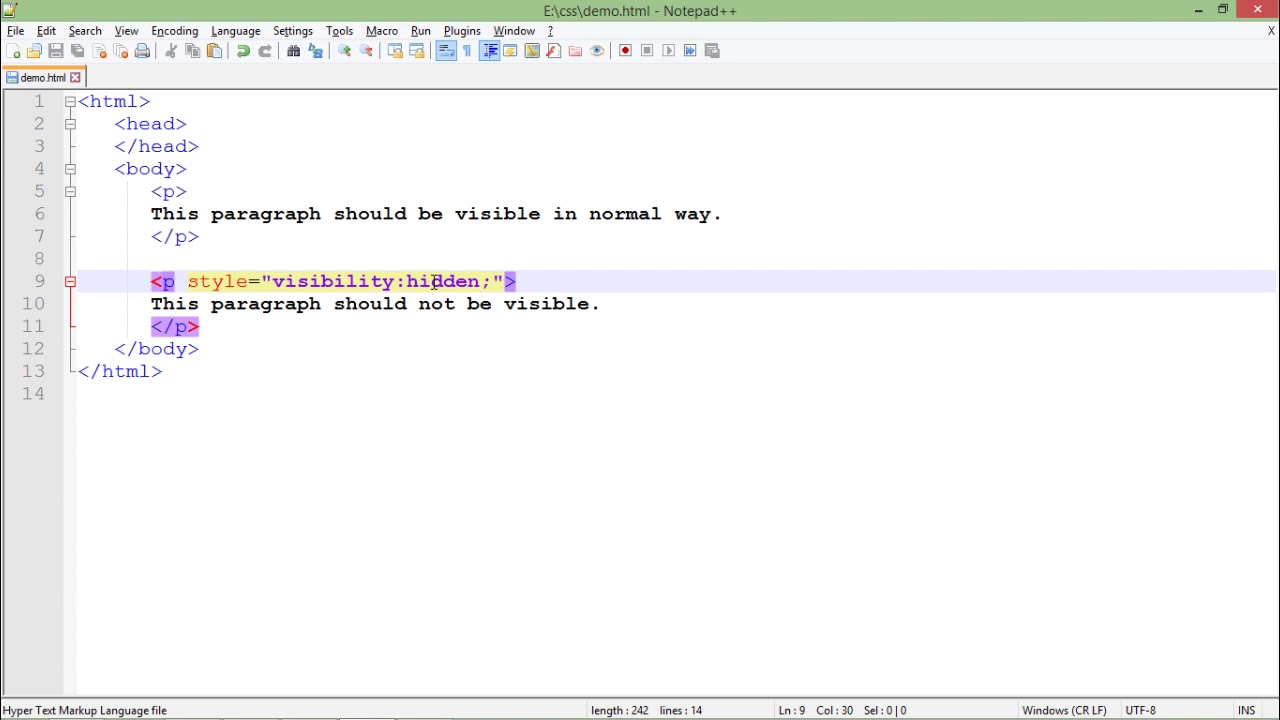Run macro multiple times icon

690,51
